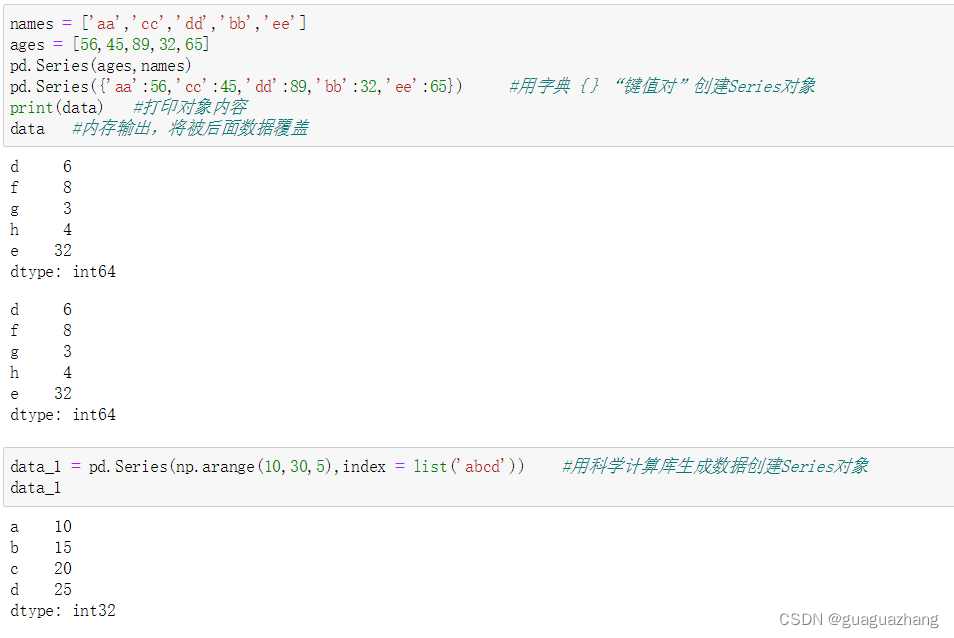The width and height of the screenshot is (954, 638).
Task: Click "dtype: int64" in the first output block
Action: pos(63,272)
